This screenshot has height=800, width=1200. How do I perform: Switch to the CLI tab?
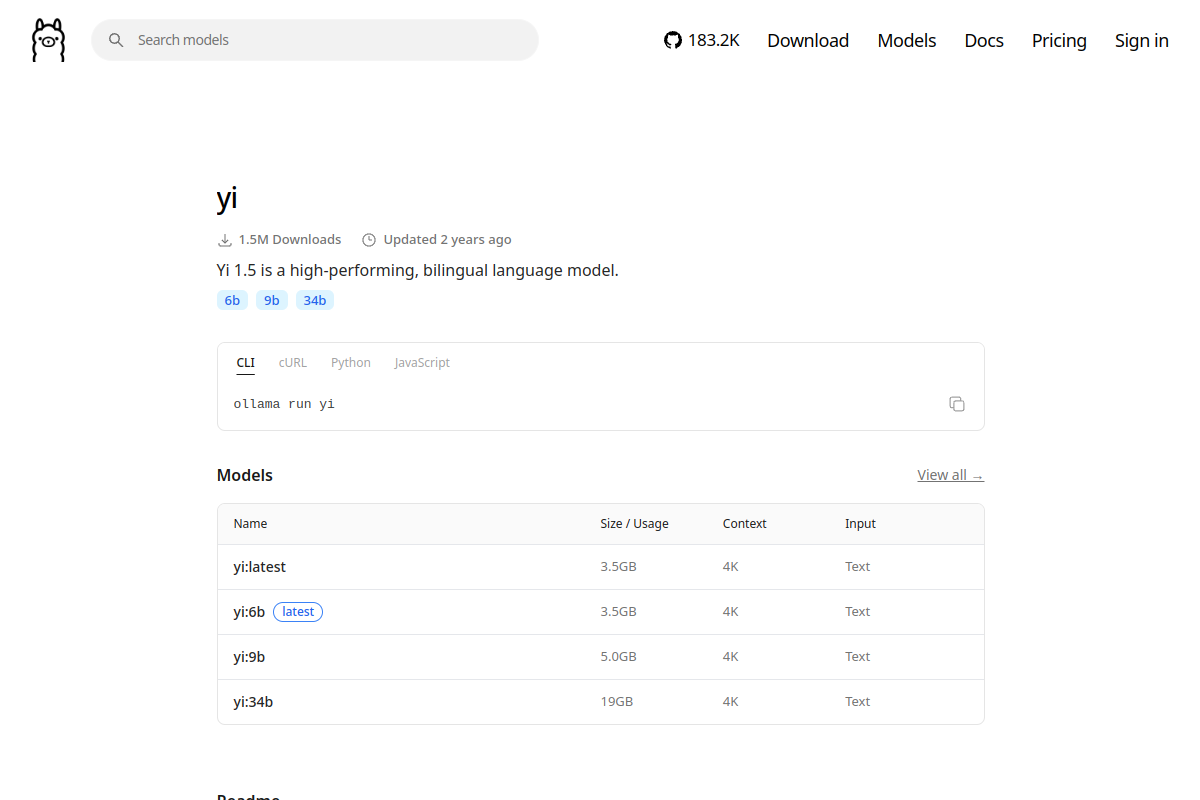[x=246, y=363]
